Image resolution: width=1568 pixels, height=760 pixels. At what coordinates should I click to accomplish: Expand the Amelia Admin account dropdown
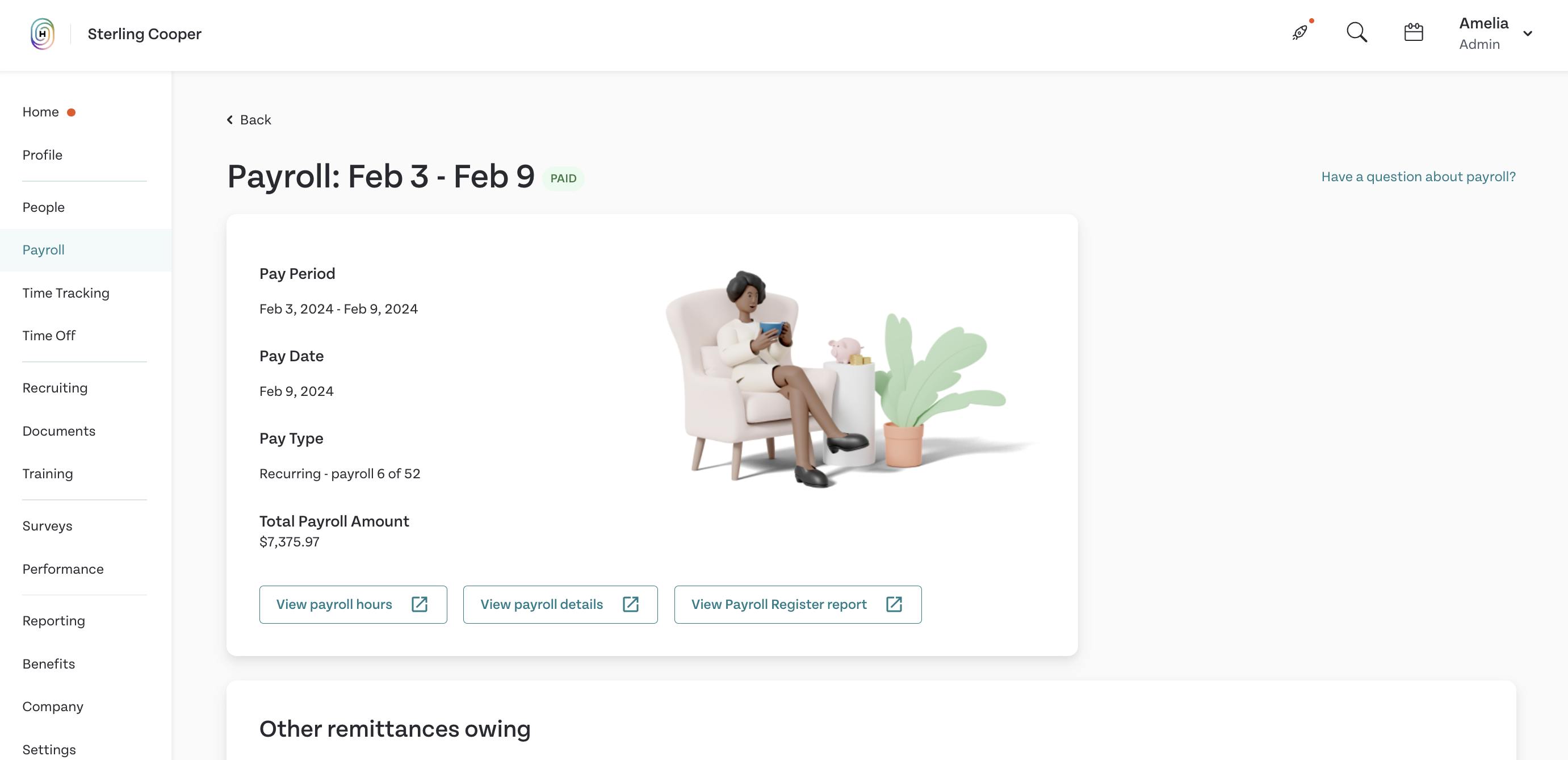pyautogui.click(x=1527, y=34)
